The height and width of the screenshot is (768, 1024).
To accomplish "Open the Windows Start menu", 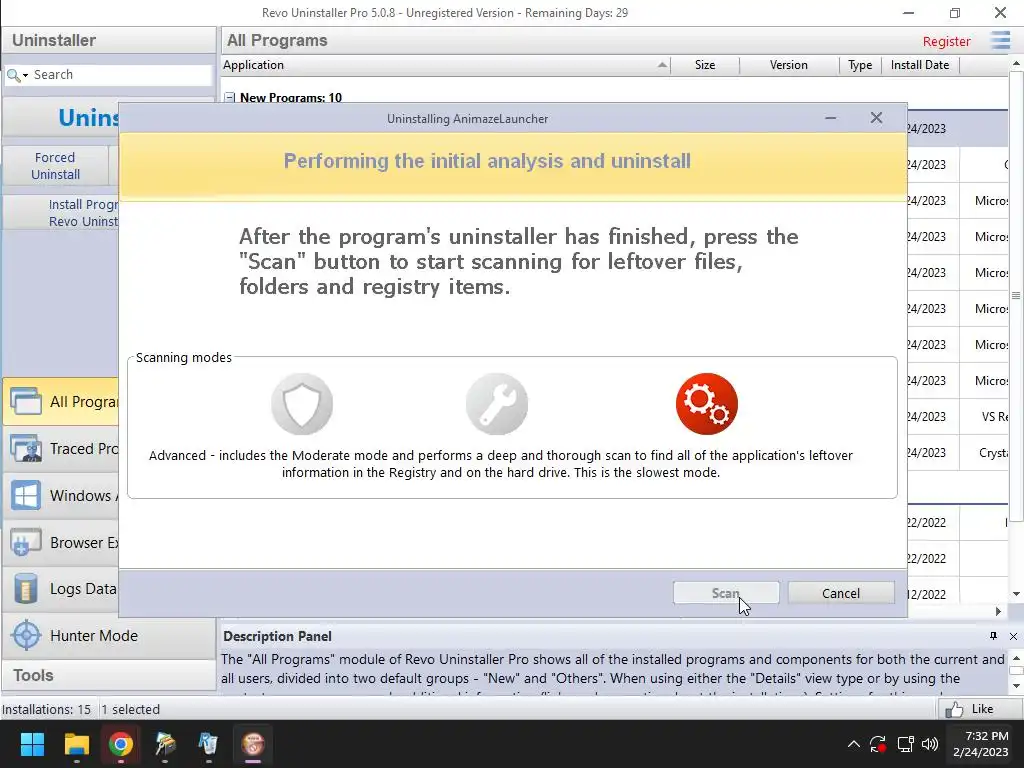I will point(32,744).
